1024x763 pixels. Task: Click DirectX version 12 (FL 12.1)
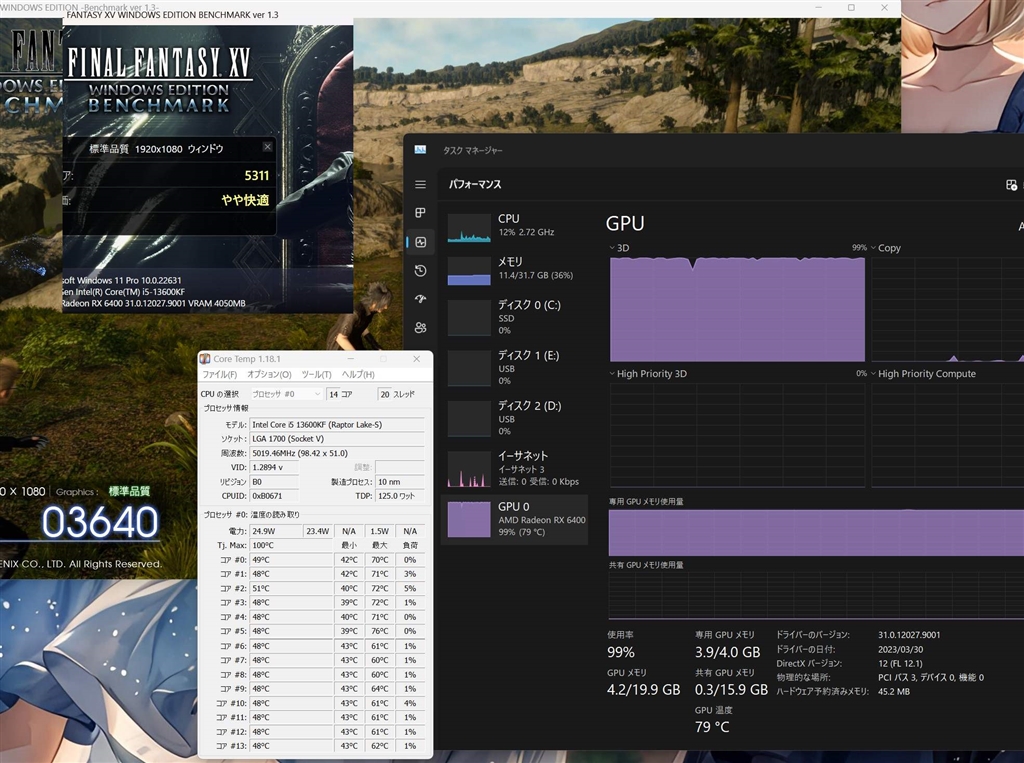click(x=900, y=663)
